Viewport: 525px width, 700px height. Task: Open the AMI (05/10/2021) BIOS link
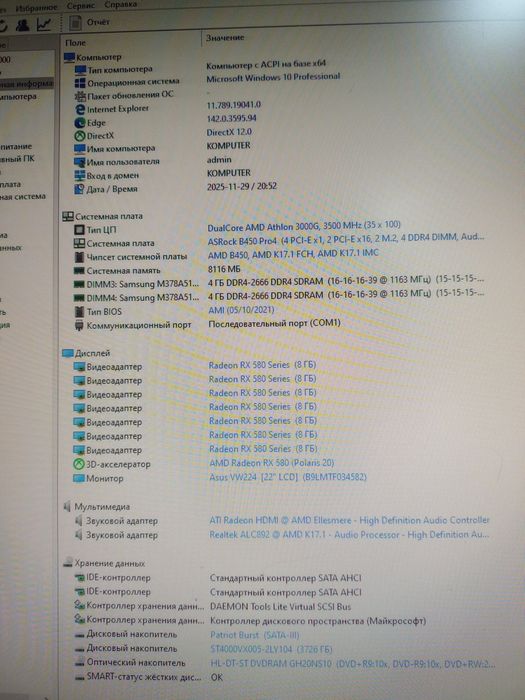click(242, 310)
